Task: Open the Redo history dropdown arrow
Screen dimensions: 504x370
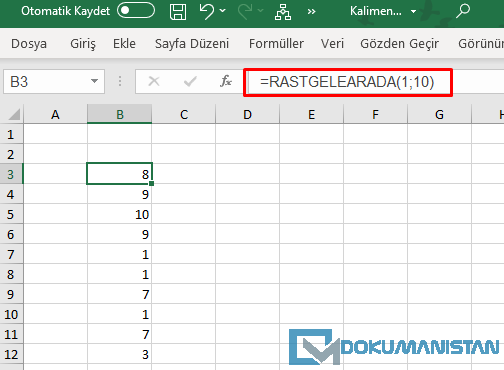Action: 261,11
